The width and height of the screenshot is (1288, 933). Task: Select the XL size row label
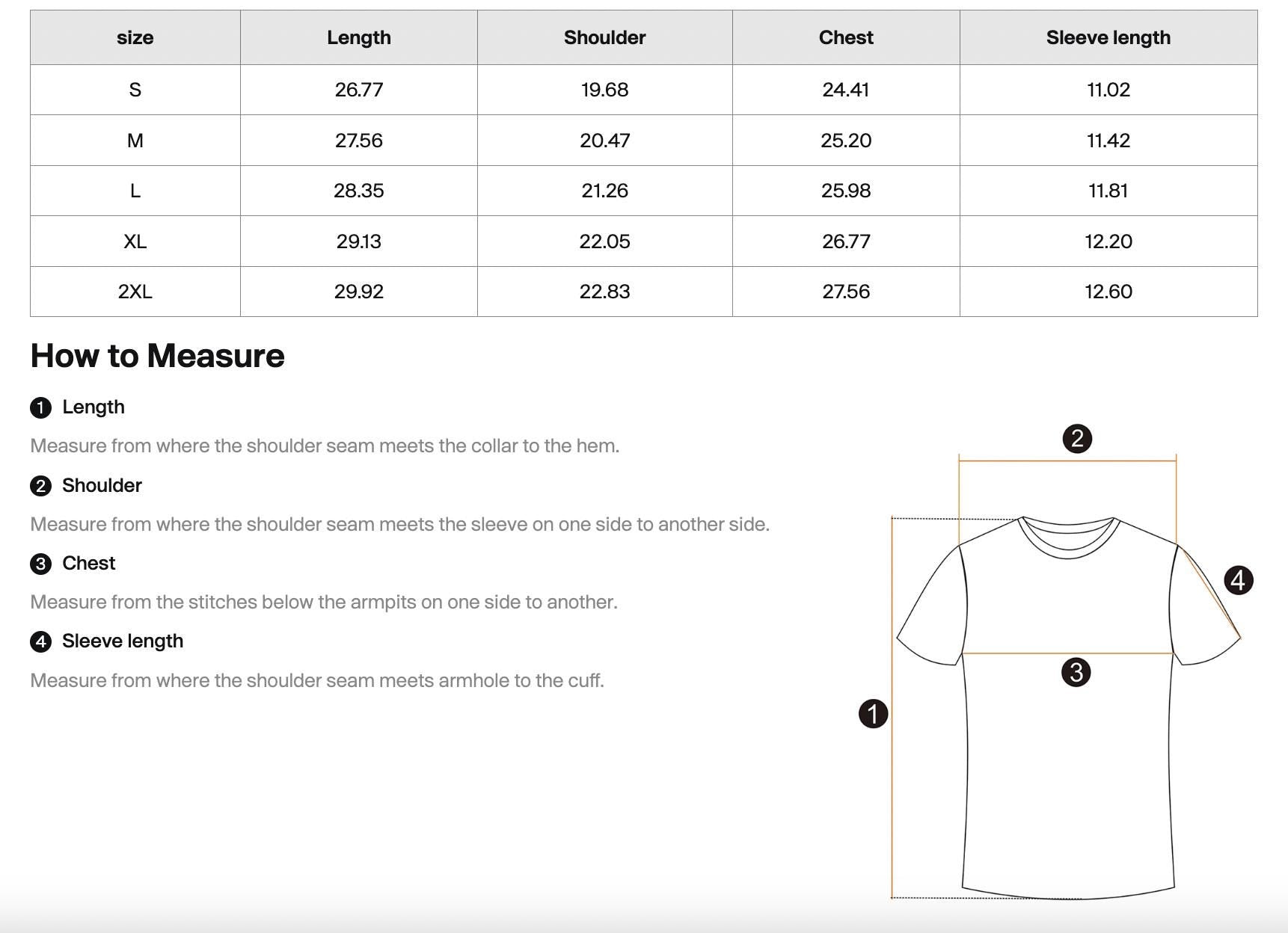tap(135, 241)
